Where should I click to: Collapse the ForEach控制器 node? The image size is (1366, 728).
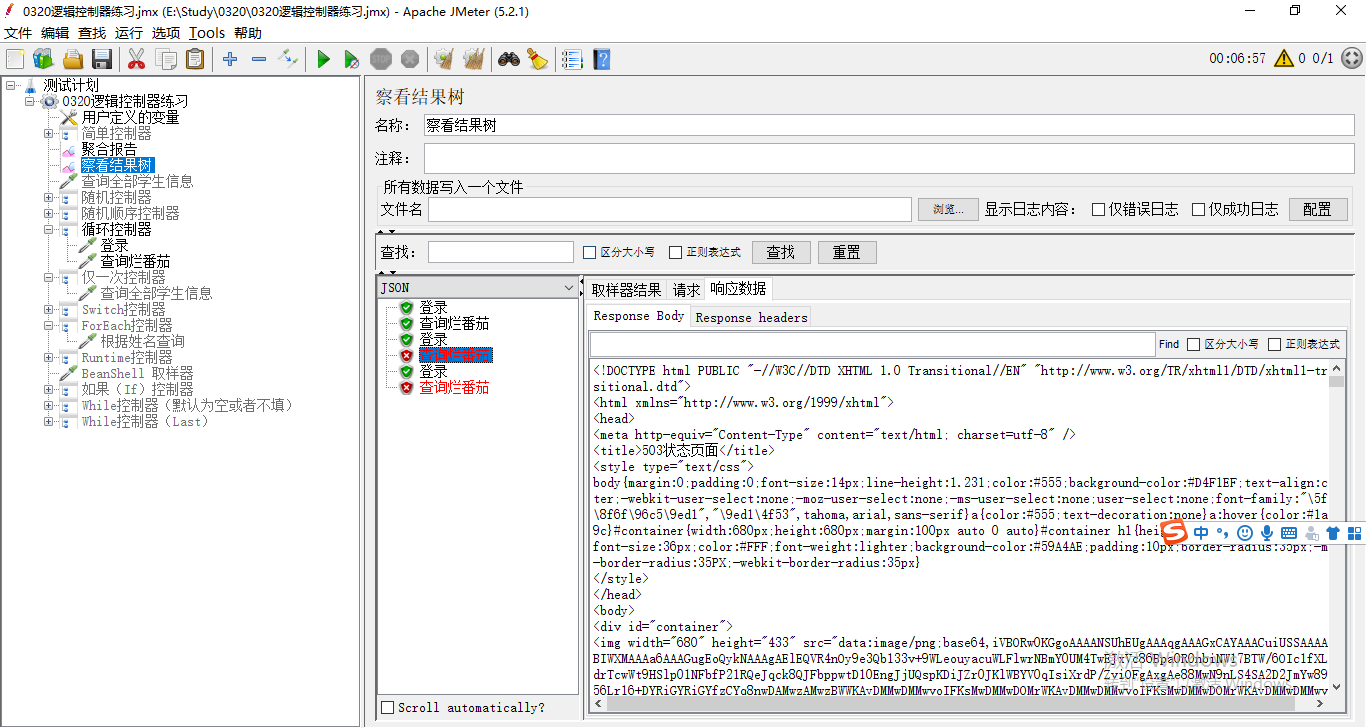[x=48, y=325]
